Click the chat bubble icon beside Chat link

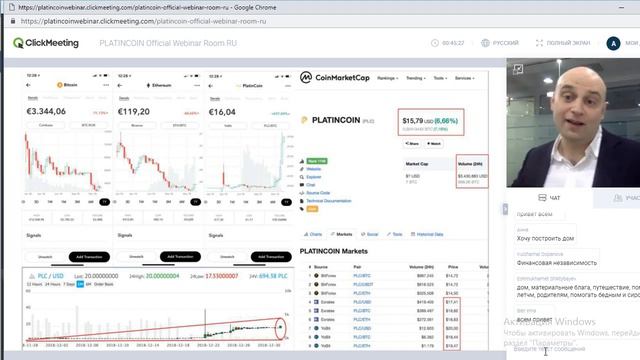302,185
